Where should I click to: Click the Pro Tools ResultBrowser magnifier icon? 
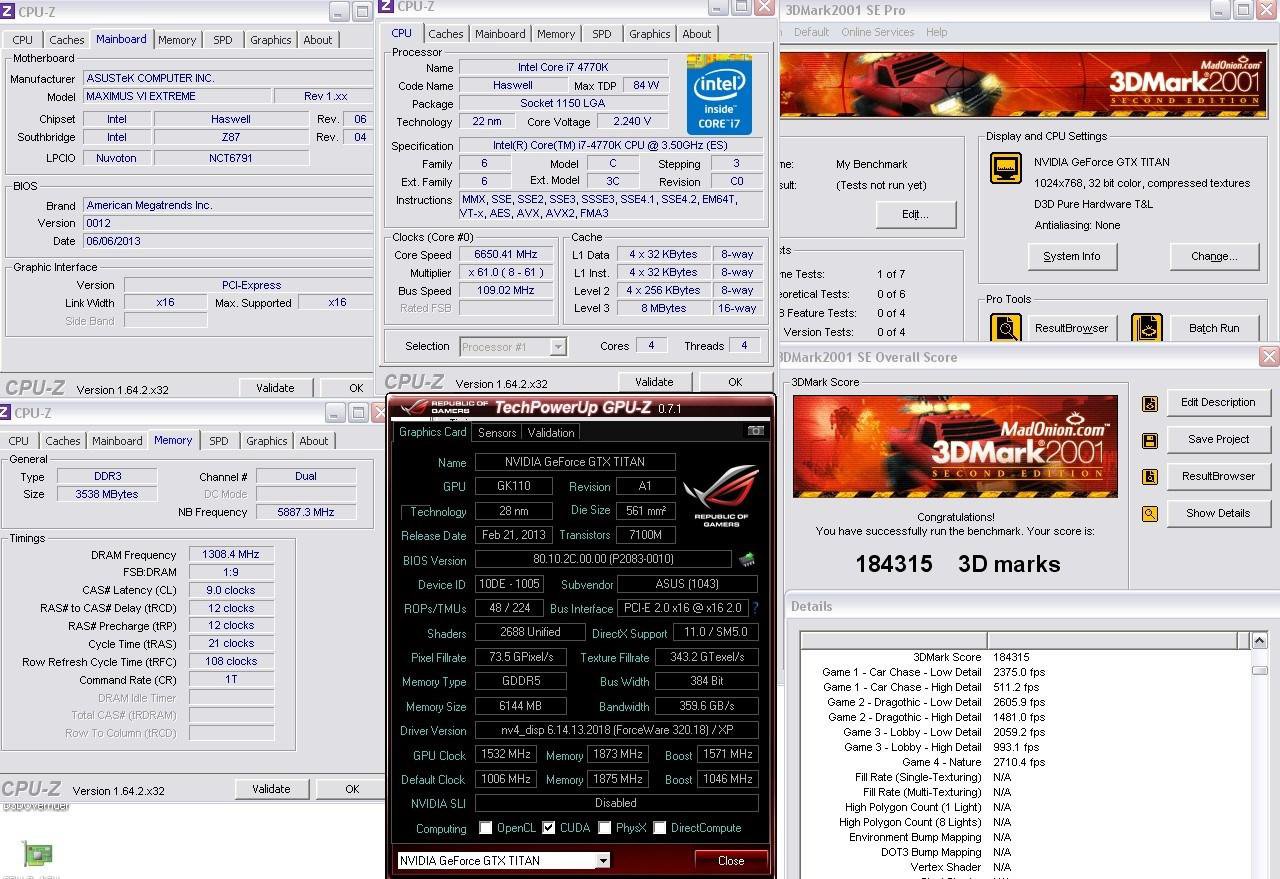(x=1006, y=328)
